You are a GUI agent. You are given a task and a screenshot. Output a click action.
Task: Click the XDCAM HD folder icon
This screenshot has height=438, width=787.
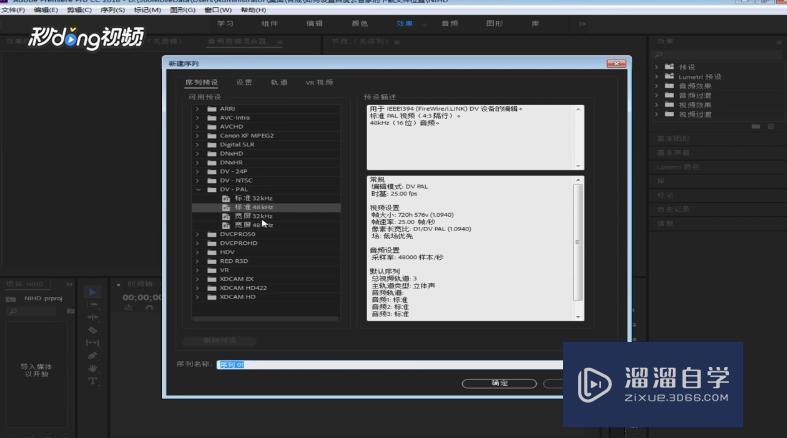coord(212,297)
